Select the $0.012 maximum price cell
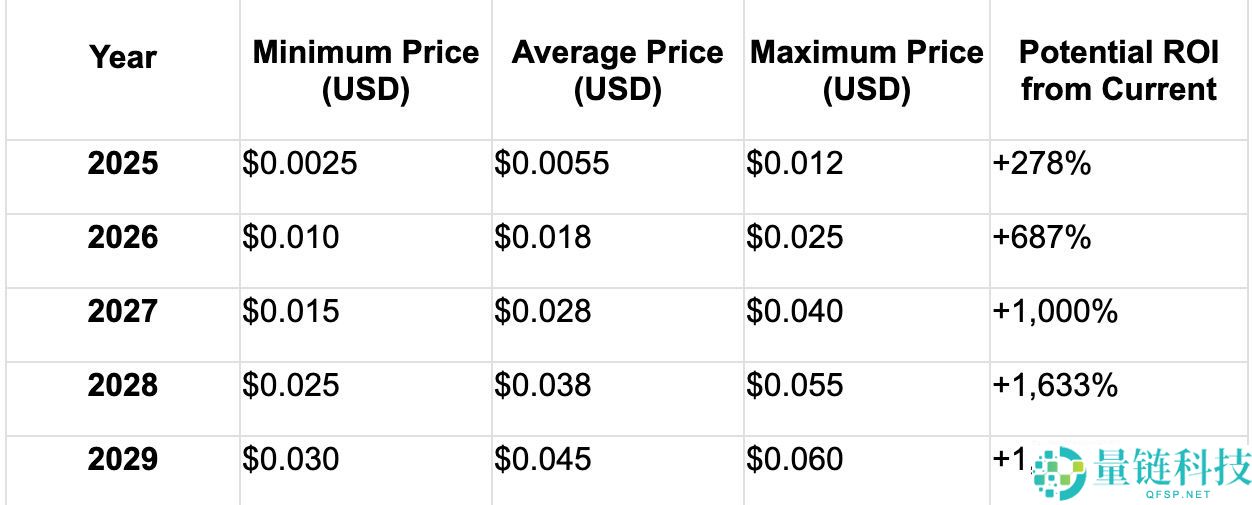The height and width of the screenshot is (505, 1252). [x=795, y=163]
